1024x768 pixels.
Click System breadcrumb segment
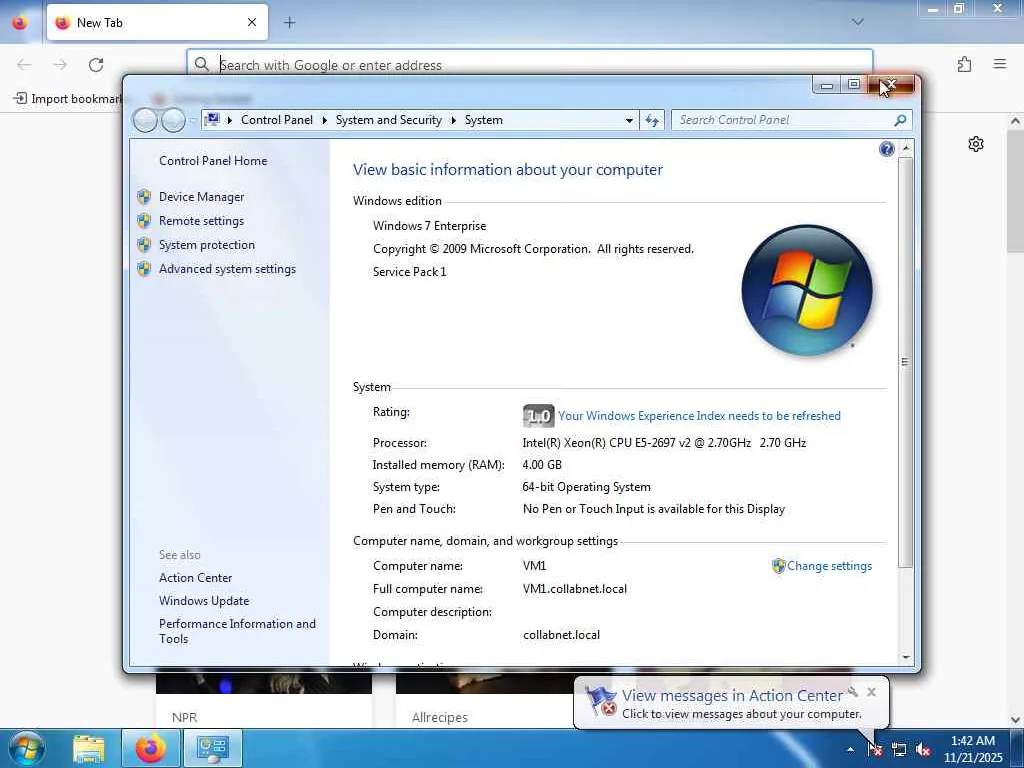(484, 120)
